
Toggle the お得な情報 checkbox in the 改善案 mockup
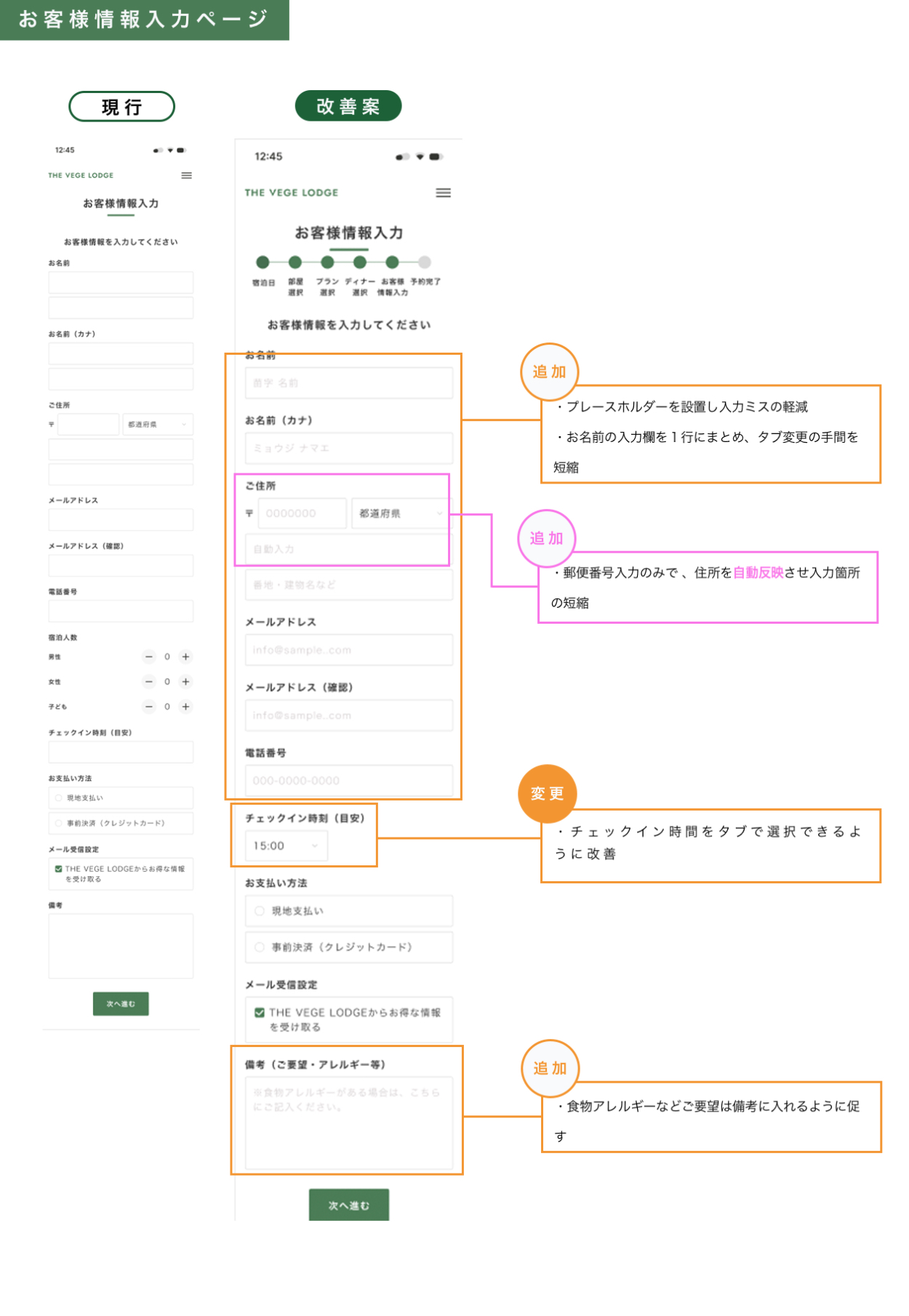[x=260, y=1013]
